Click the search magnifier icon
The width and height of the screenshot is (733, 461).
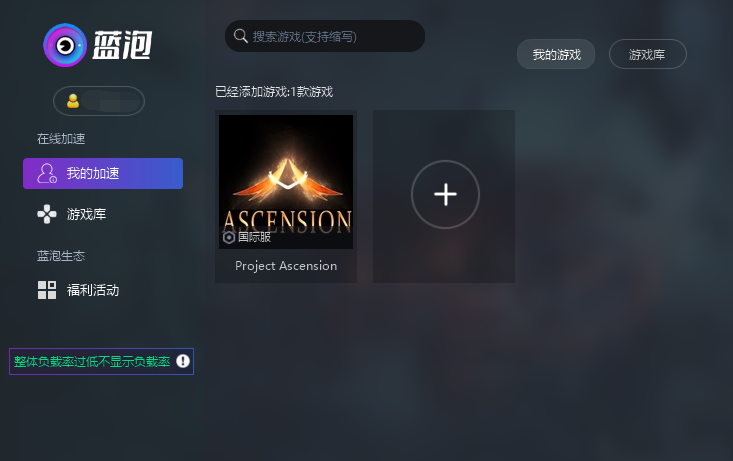pos(241,36)
